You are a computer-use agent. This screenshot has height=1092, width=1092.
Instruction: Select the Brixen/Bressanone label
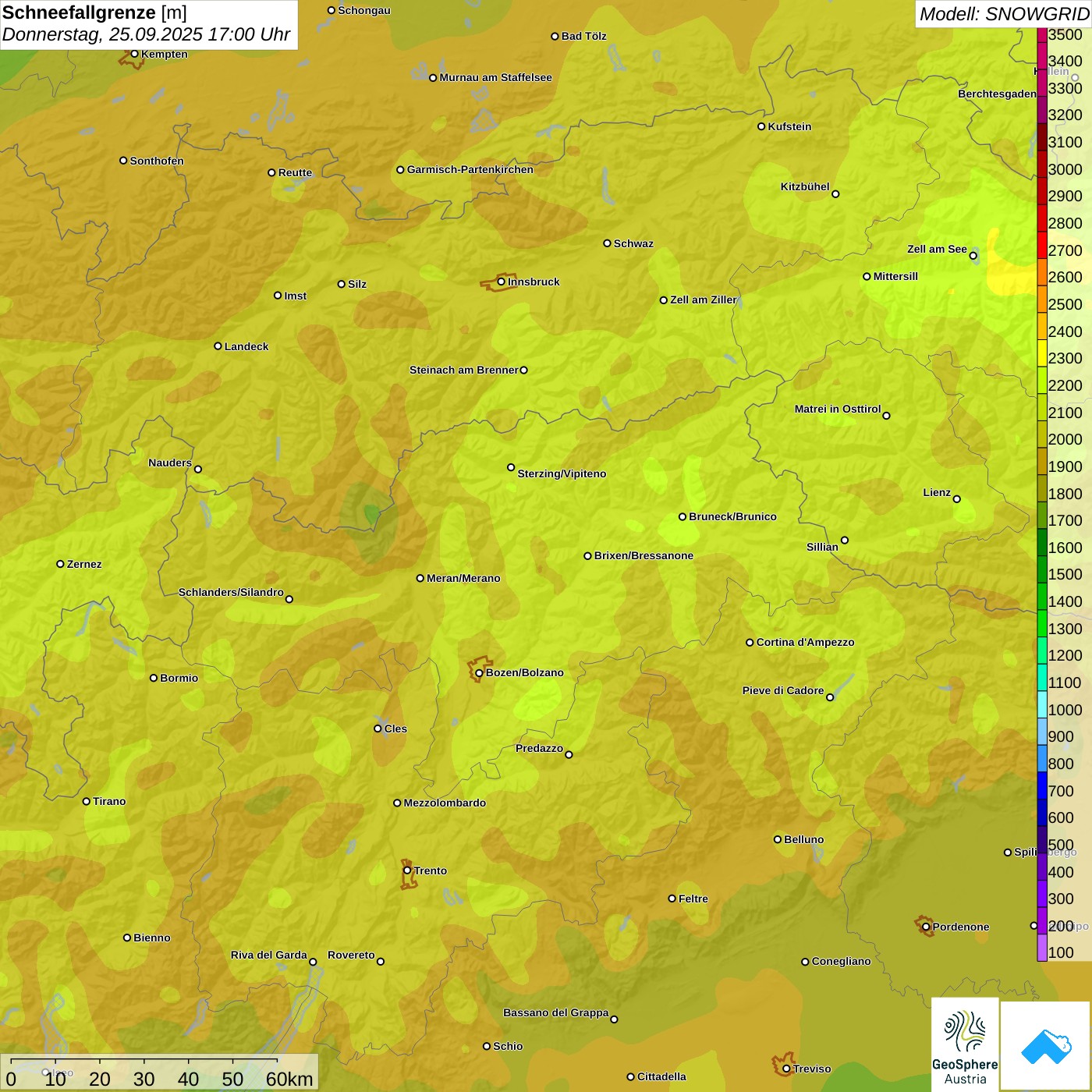[x=643, y=555]
